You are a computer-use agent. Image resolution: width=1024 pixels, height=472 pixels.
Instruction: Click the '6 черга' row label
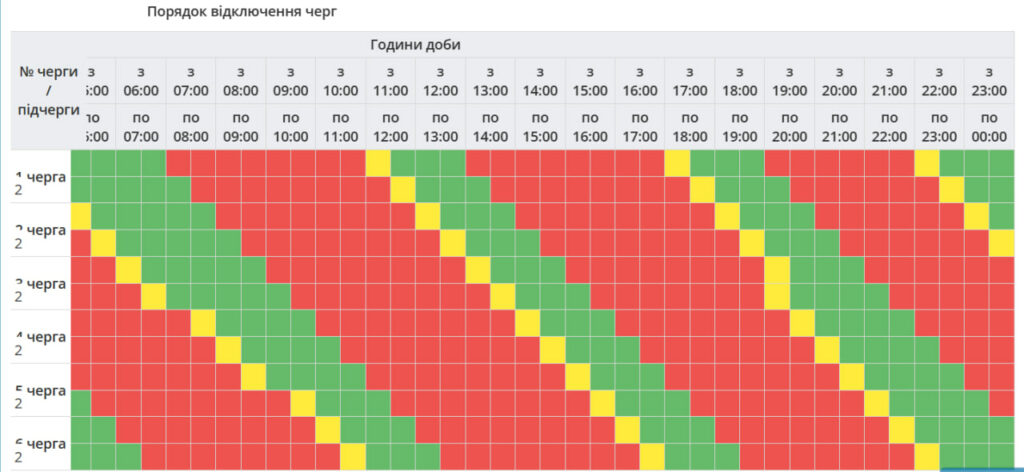pos(41,443)
